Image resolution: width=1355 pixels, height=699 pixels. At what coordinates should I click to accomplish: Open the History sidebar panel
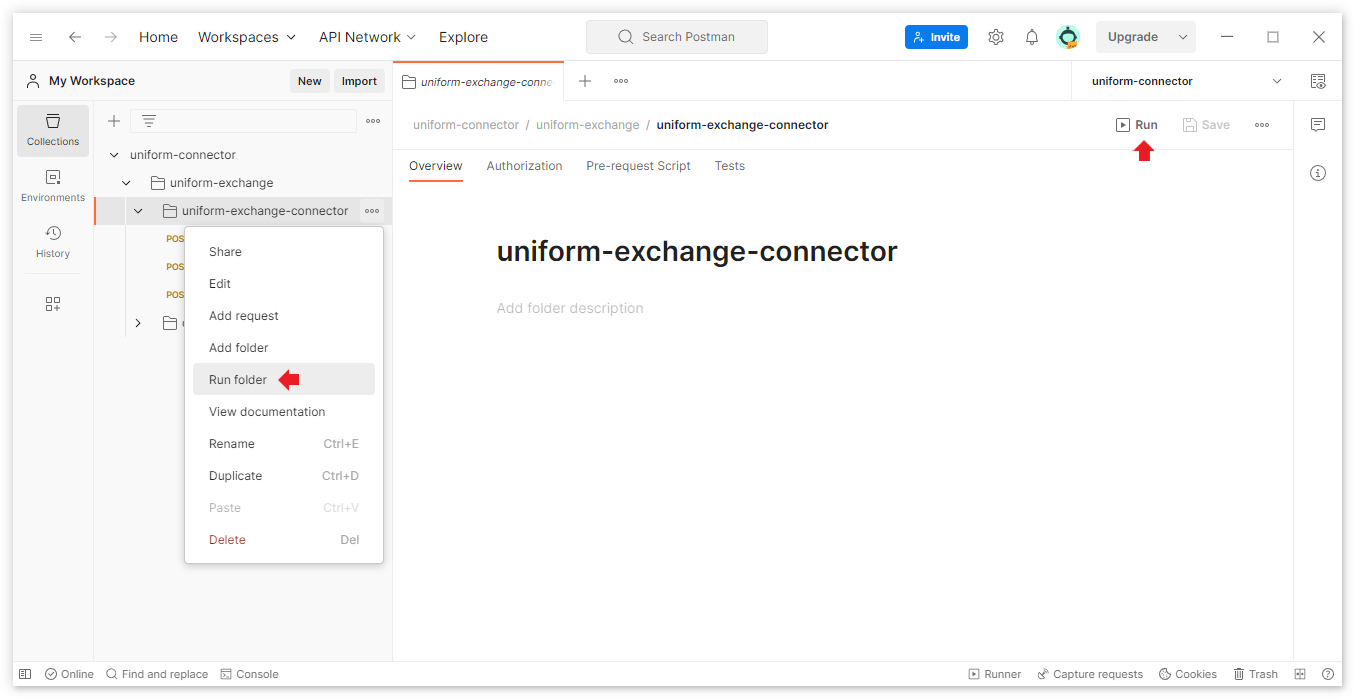click(x=53, y=242)
